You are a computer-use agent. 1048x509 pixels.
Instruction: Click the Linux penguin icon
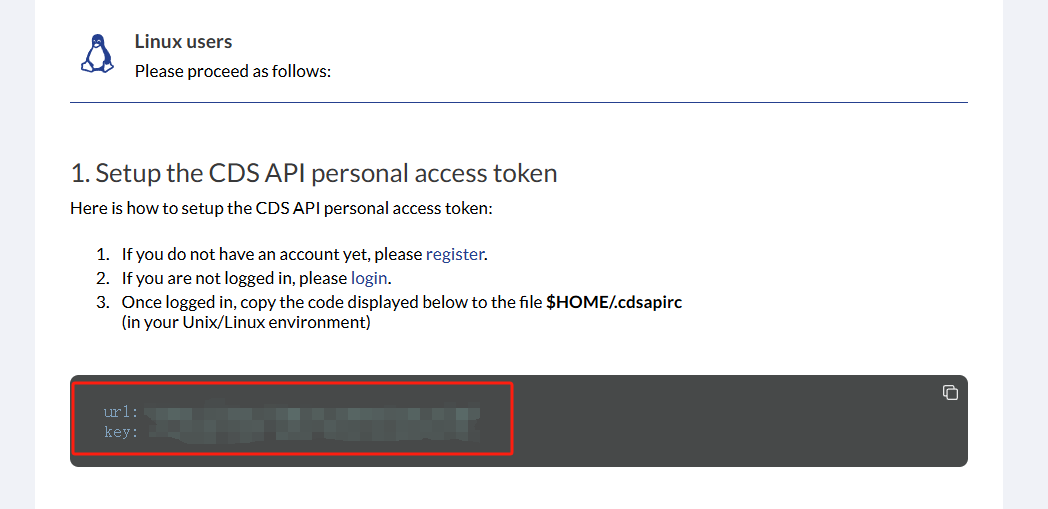(97, 53)
